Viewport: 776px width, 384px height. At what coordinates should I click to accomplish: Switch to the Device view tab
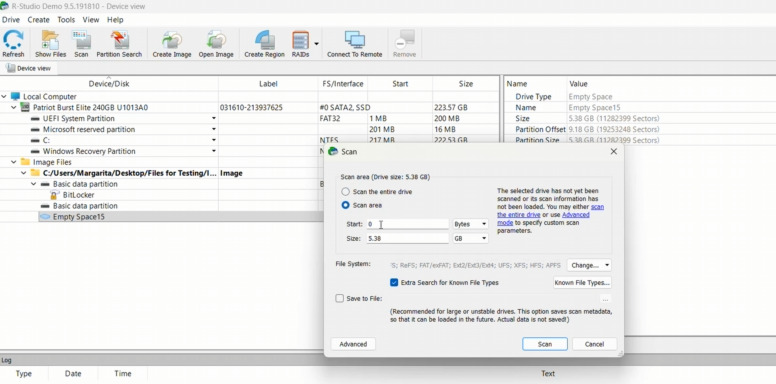pos(29,68)
